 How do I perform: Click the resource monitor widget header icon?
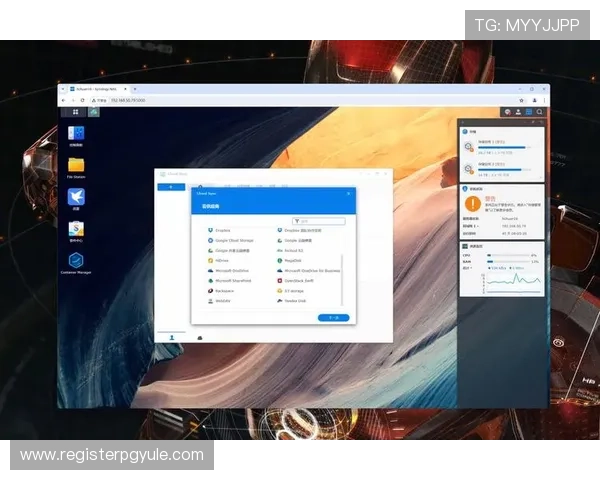point(465,246)
